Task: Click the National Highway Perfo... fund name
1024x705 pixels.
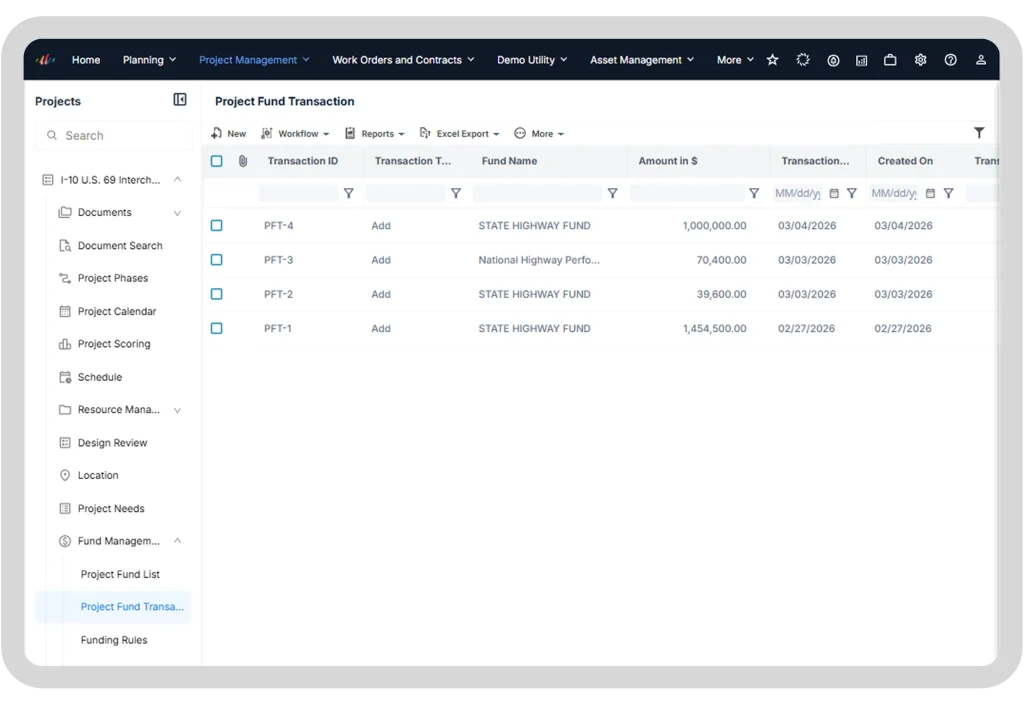Action: pyautogui.click(x=539, y=260)
